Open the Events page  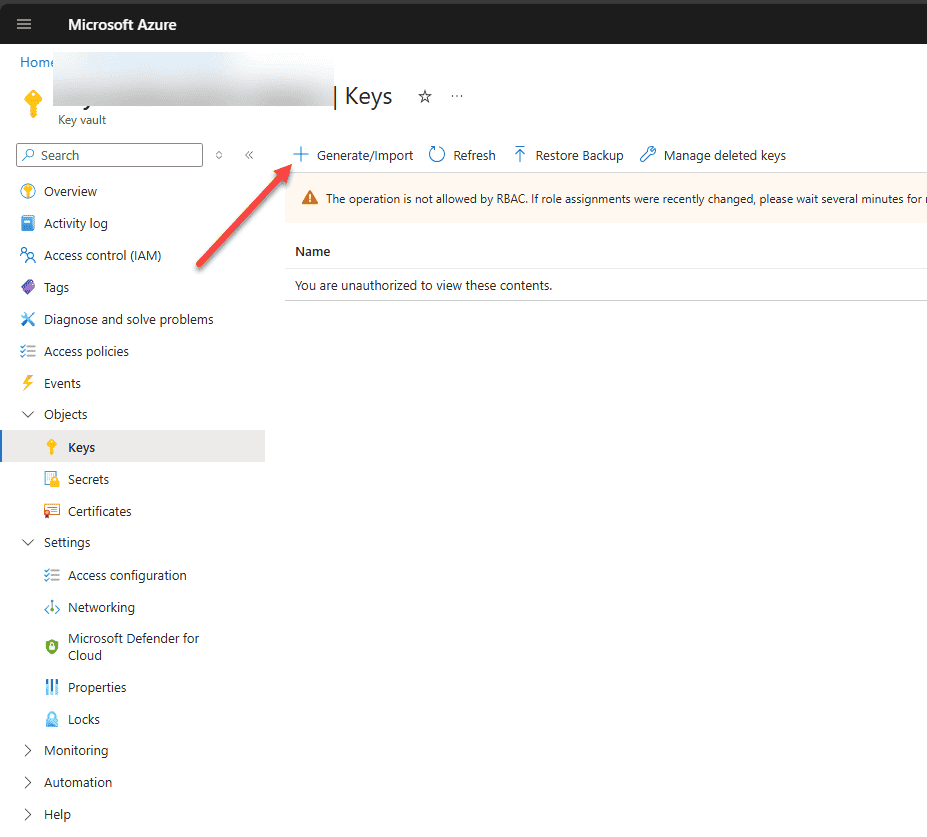[x=62, y=383]
